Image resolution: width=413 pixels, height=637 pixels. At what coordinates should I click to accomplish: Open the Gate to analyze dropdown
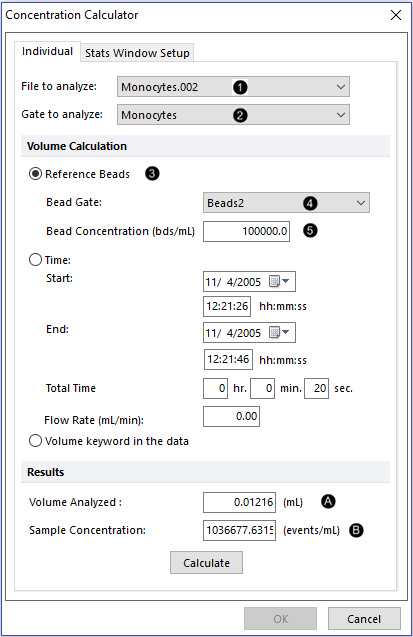(x=233, y=115)
